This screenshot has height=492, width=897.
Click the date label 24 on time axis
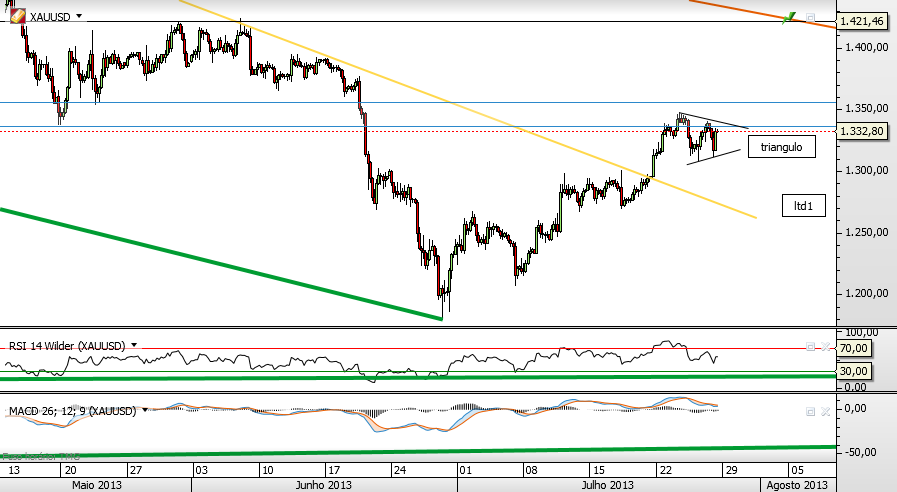pos(399,470)
